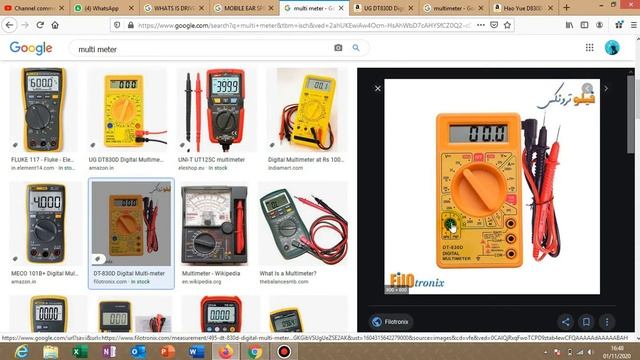The image size is (640, 360).
Task: Open What Is a Multimeter result title
Action: (288, 273)
